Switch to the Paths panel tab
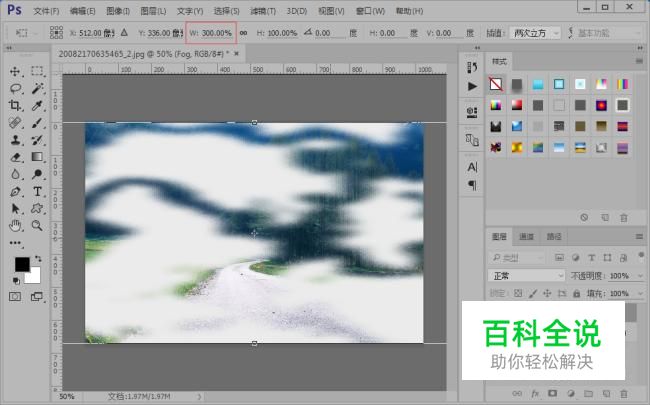650x405 pixels. [554, 236]
